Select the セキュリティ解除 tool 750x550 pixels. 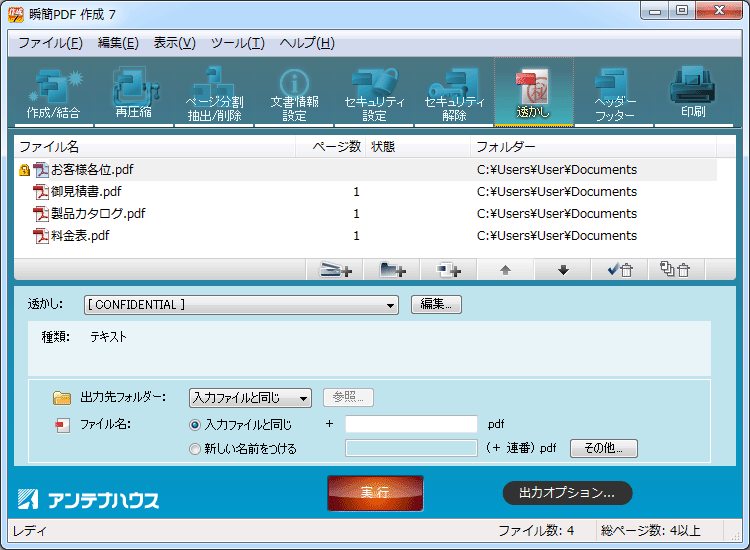pos(454,93)
